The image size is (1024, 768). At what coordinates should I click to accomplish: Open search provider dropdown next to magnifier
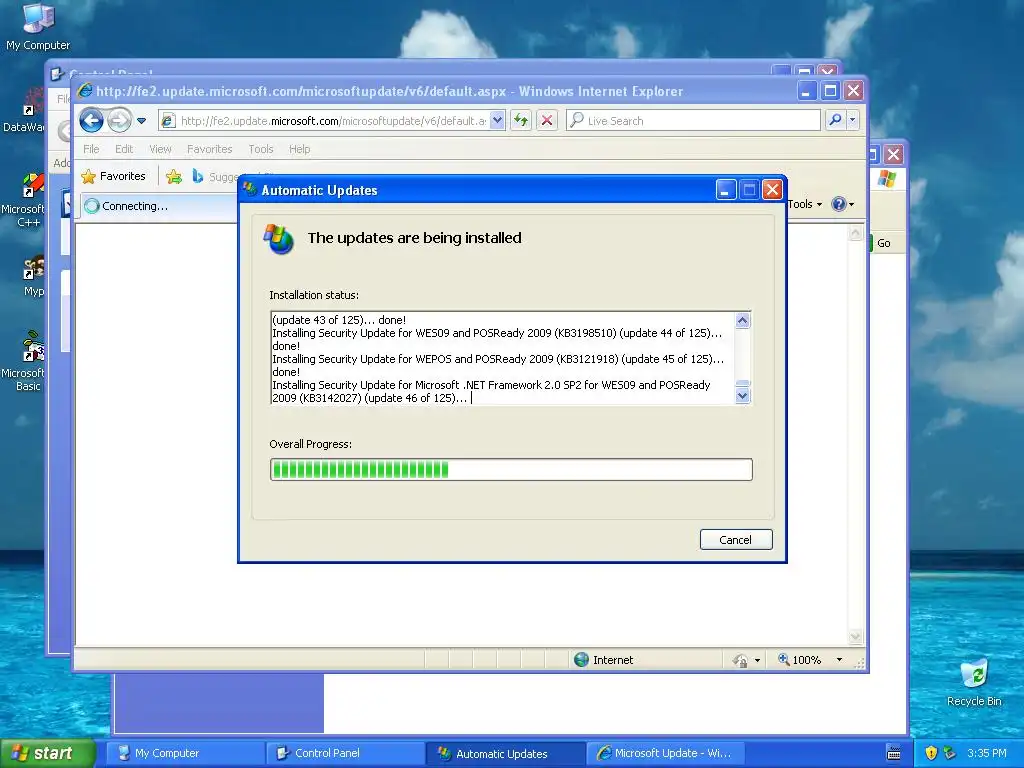pyautogui.click(x=852, y=120)
